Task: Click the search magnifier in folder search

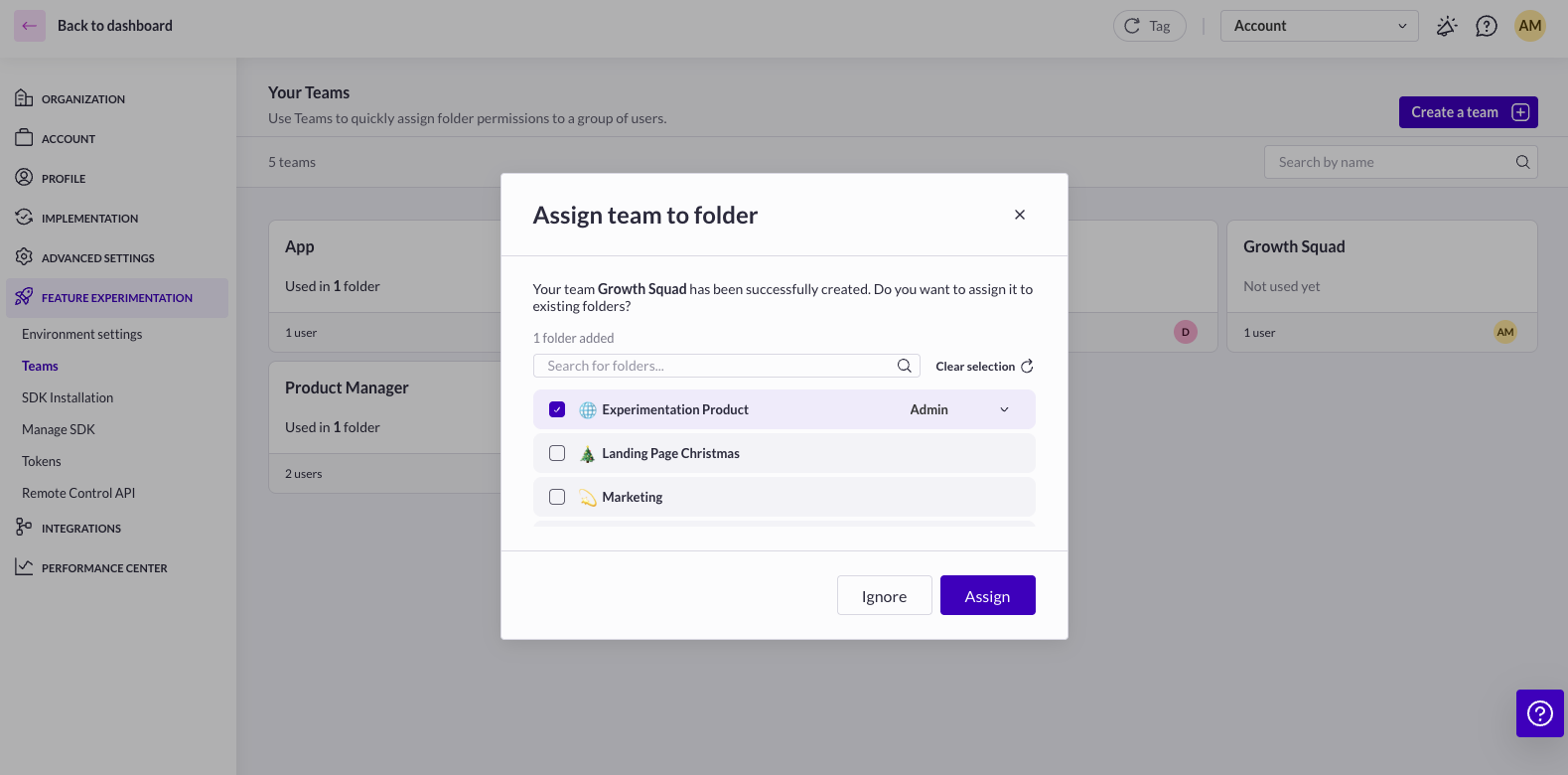Action: click(x=904, y=366)
